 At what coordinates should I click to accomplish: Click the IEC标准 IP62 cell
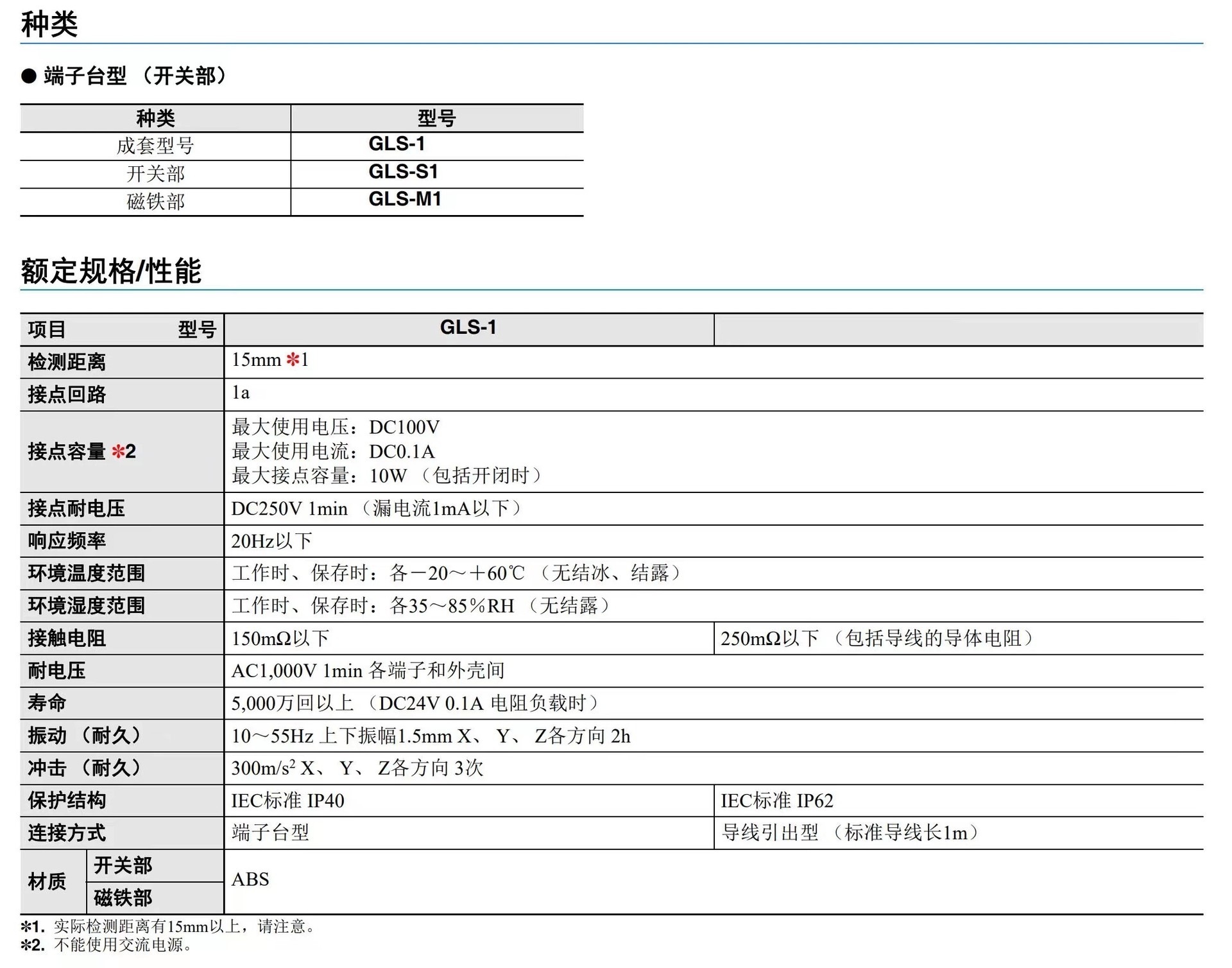pos(776,800)
